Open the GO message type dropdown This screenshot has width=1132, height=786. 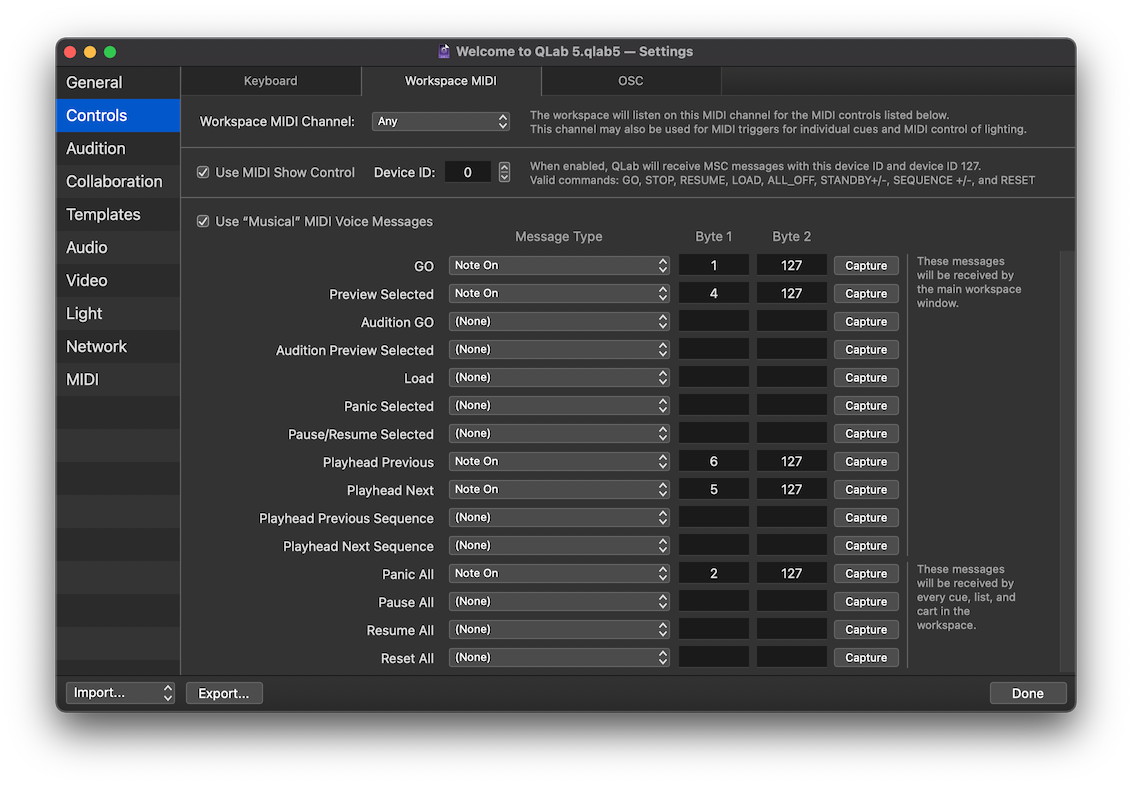pyautogui.click(x=559, y=265)
